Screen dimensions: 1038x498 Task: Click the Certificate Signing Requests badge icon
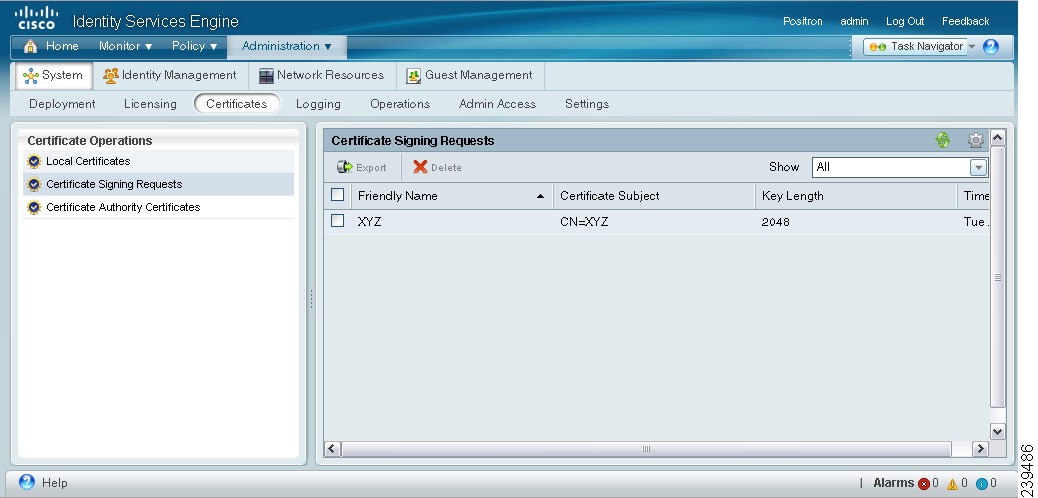pos(34,185)
